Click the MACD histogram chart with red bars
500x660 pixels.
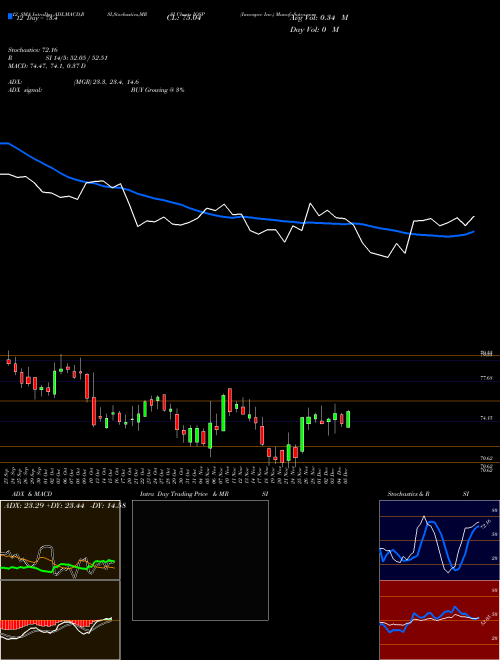click(60, 620)
